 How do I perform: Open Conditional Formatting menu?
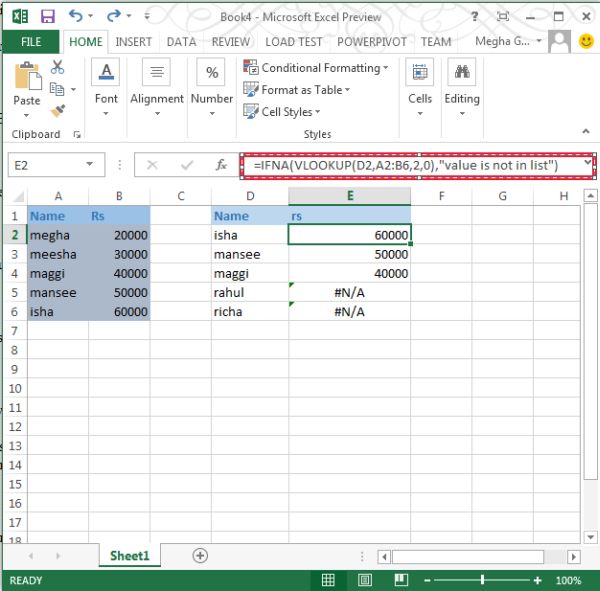coord(316,68)
